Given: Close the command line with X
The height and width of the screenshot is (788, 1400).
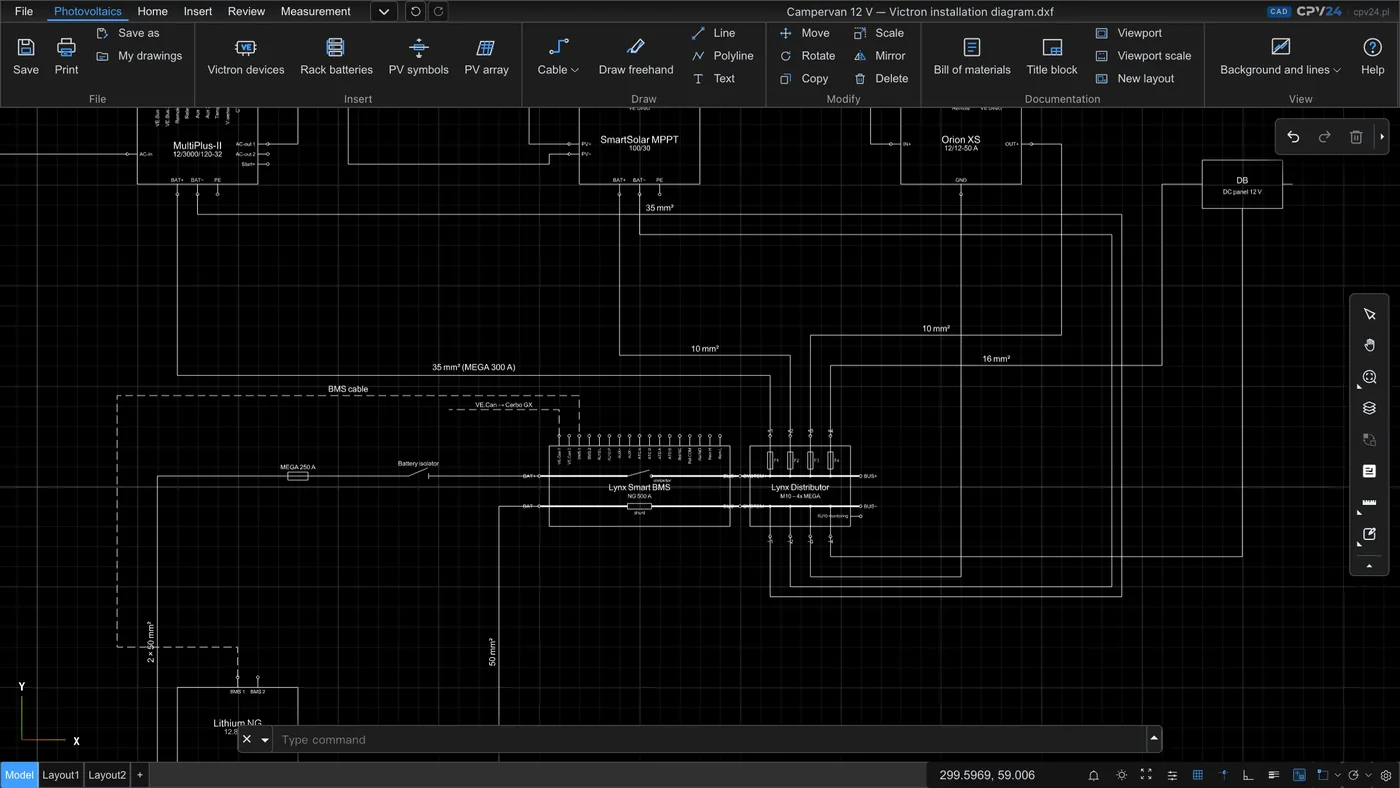Looking at the screenshot, I should point(247,740).
